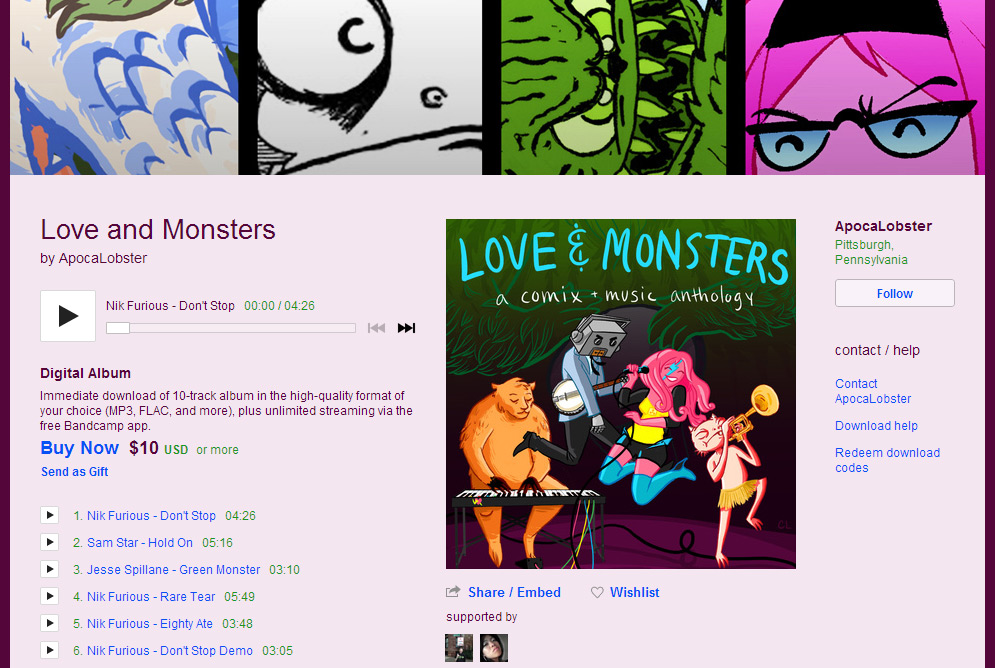995x668 pixels.
Task: Click Buy Now link
Action: [x=79, y=449]
